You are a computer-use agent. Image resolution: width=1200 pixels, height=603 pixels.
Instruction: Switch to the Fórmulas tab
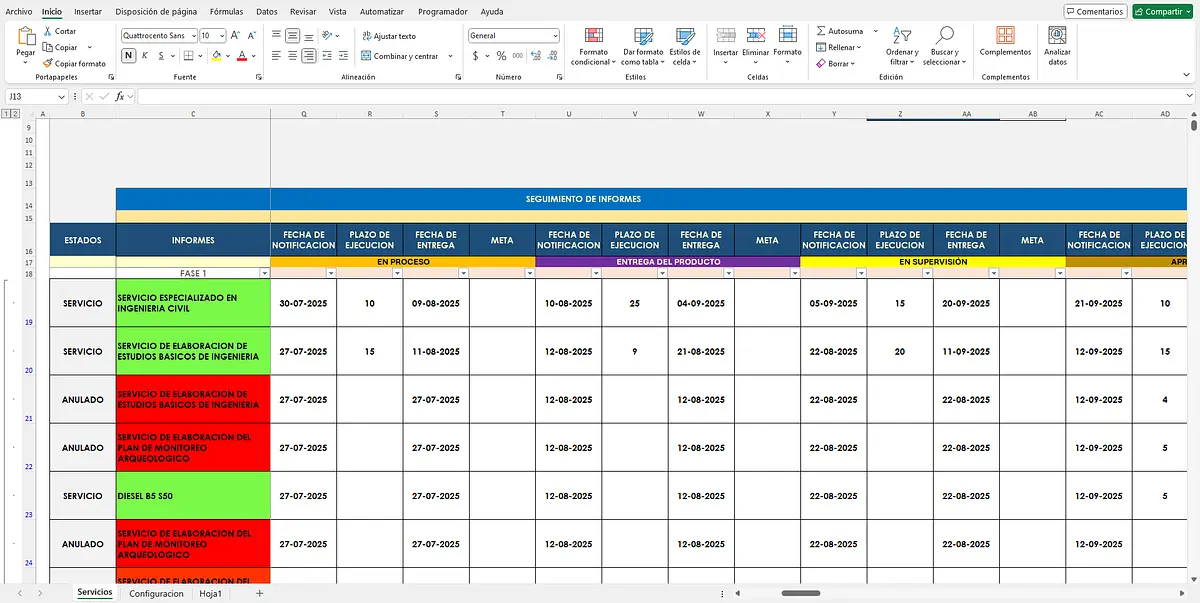[227, 11]
